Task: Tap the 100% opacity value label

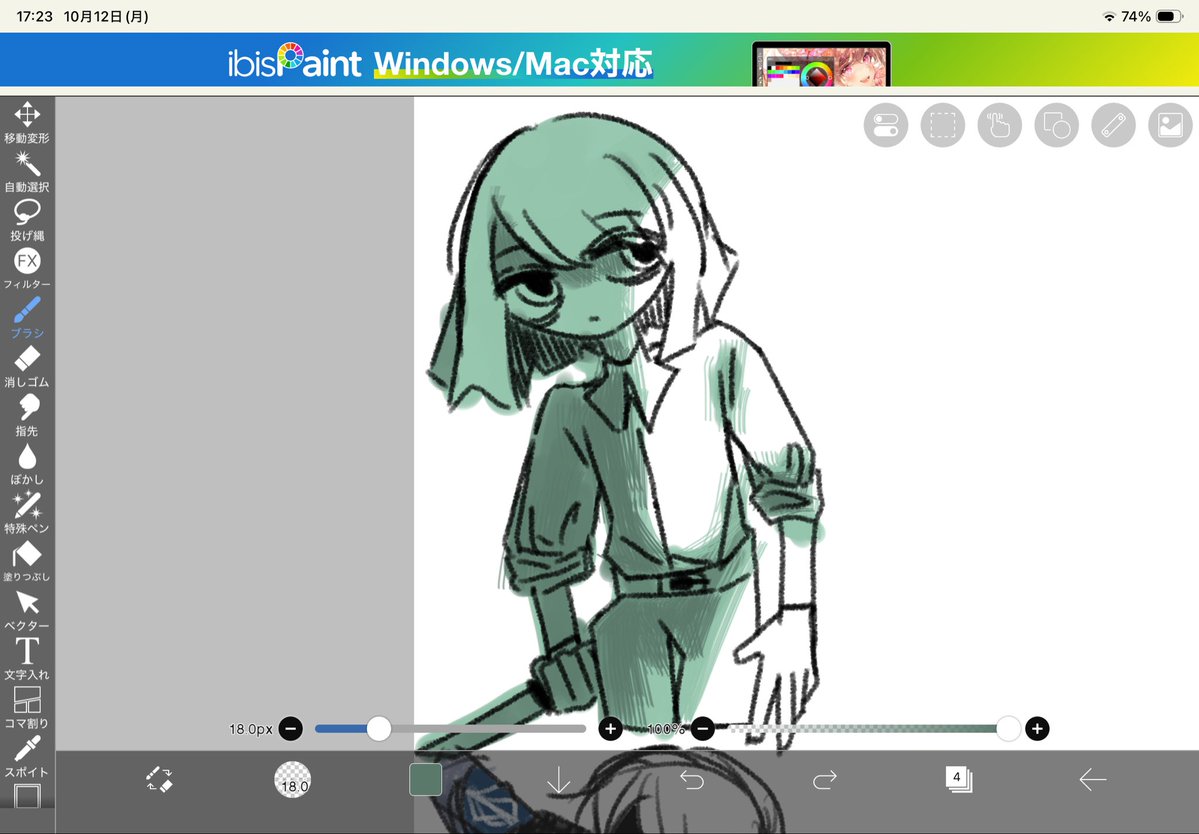Action: click(x=666, y=729)
